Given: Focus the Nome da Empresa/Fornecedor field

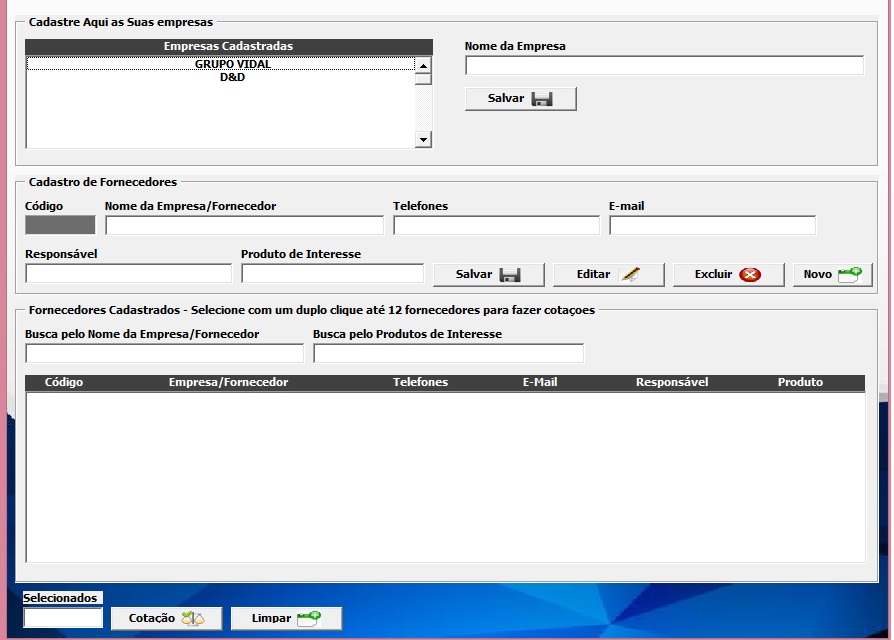Looking at the screenshot, I should click(x=245, y=225).
